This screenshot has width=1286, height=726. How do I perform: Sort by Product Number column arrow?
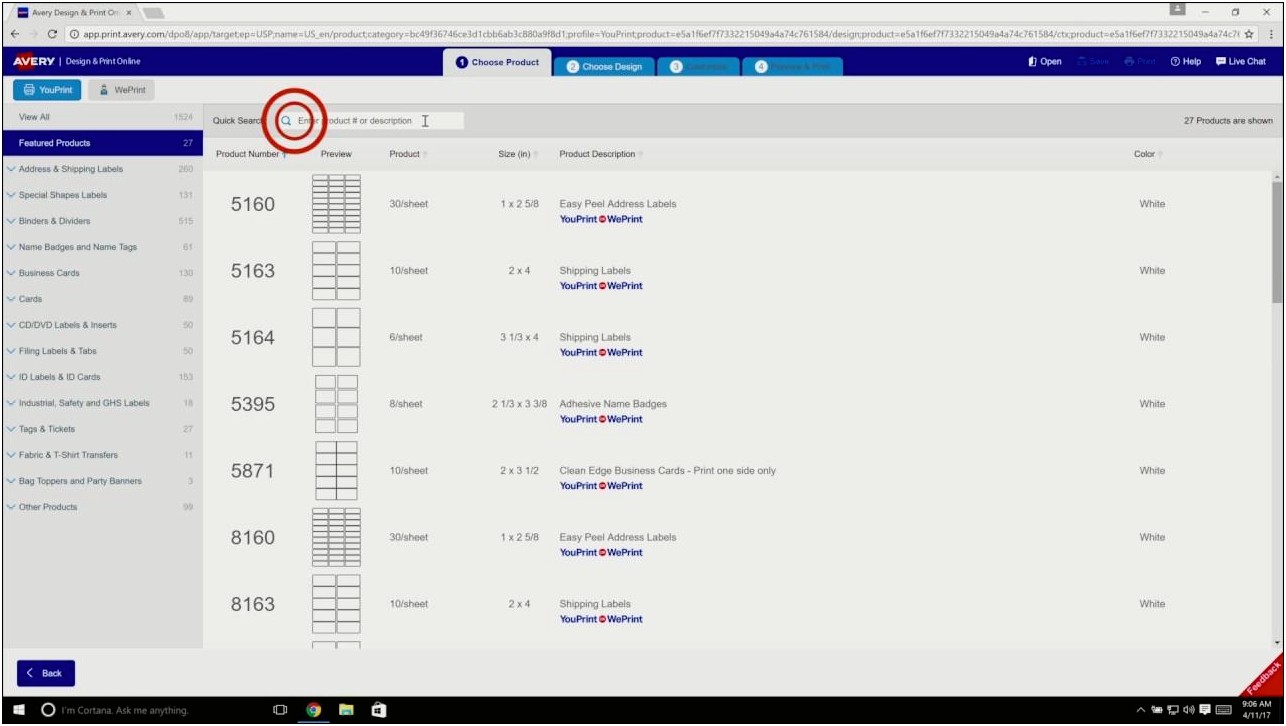[285, 155]
